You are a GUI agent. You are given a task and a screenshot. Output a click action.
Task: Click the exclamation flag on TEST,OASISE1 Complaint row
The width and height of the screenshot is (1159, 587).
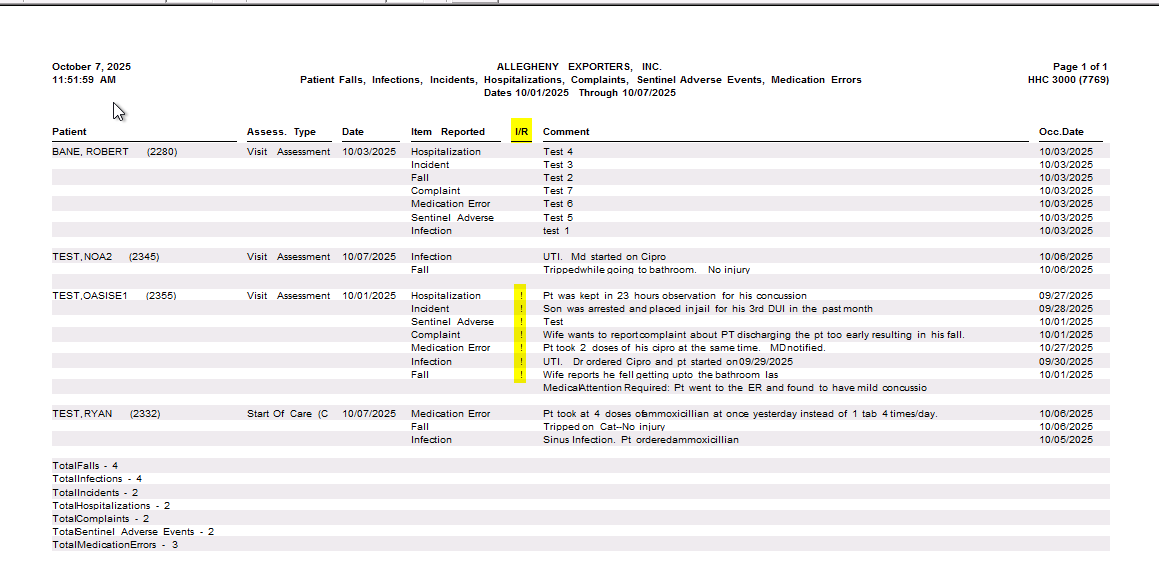pos(521,335)
